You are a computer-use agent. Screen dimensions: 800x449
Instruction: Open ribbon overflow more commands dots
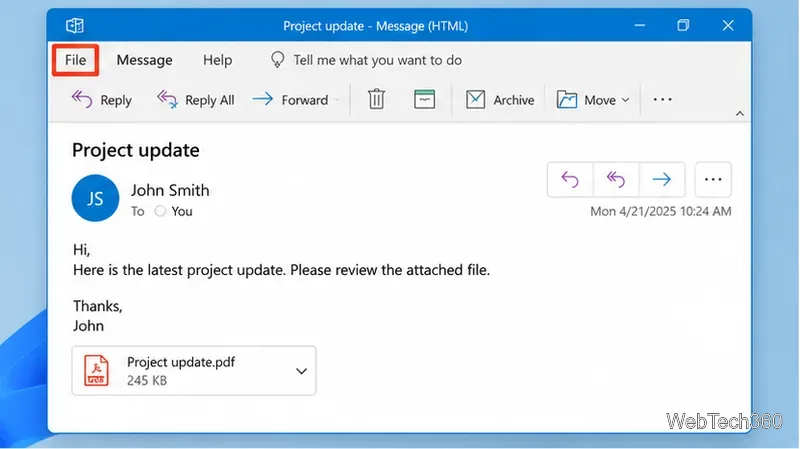[662, 99]
